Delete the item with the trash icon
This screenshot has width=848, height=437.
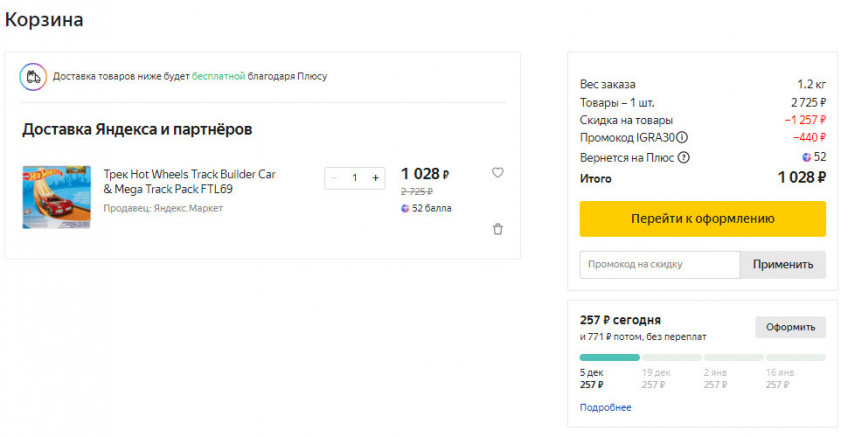(x=498, y=229)
